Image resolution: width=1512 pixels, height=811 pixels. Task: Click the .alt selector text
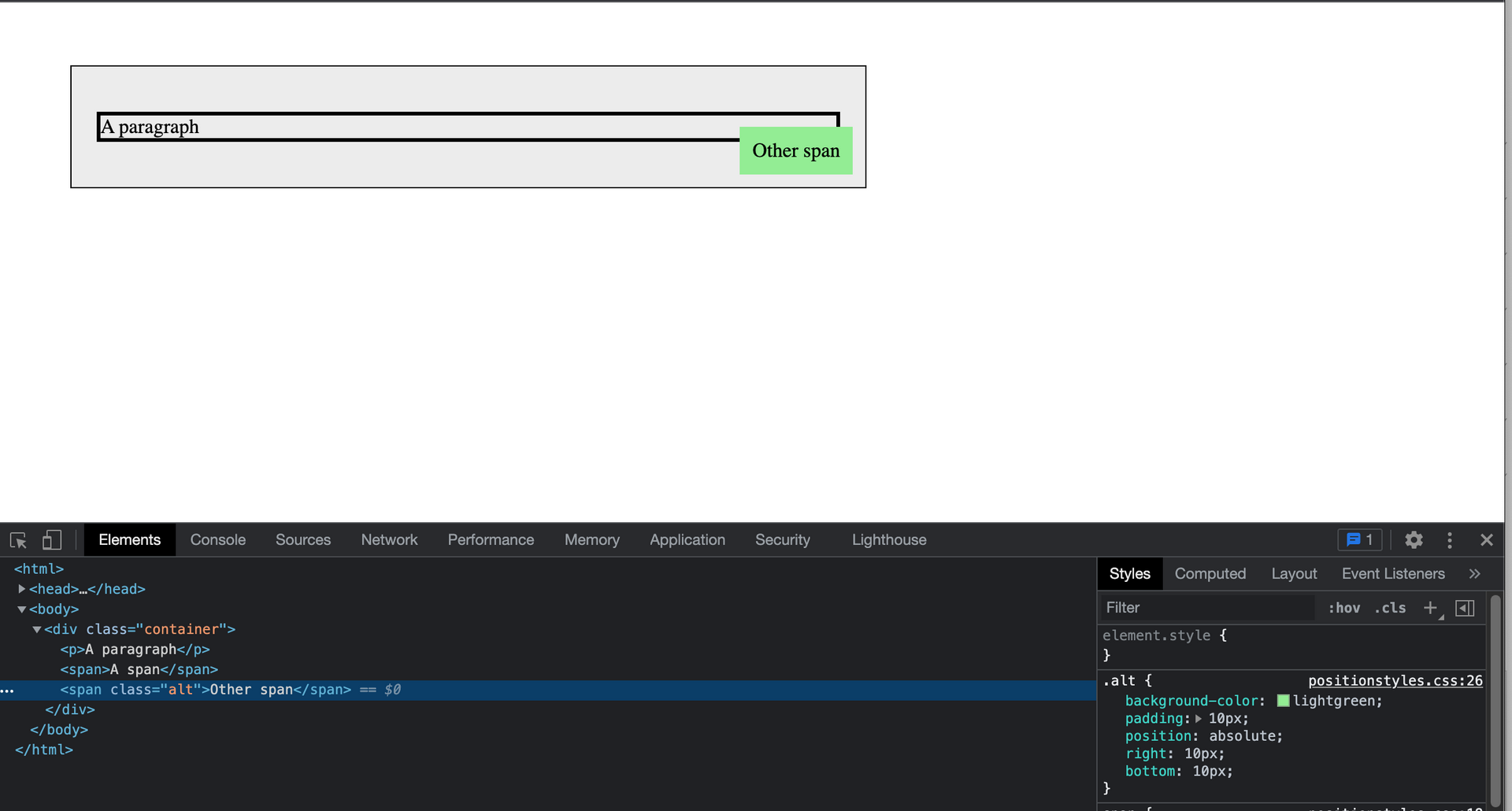click(x=1119, y=681)
